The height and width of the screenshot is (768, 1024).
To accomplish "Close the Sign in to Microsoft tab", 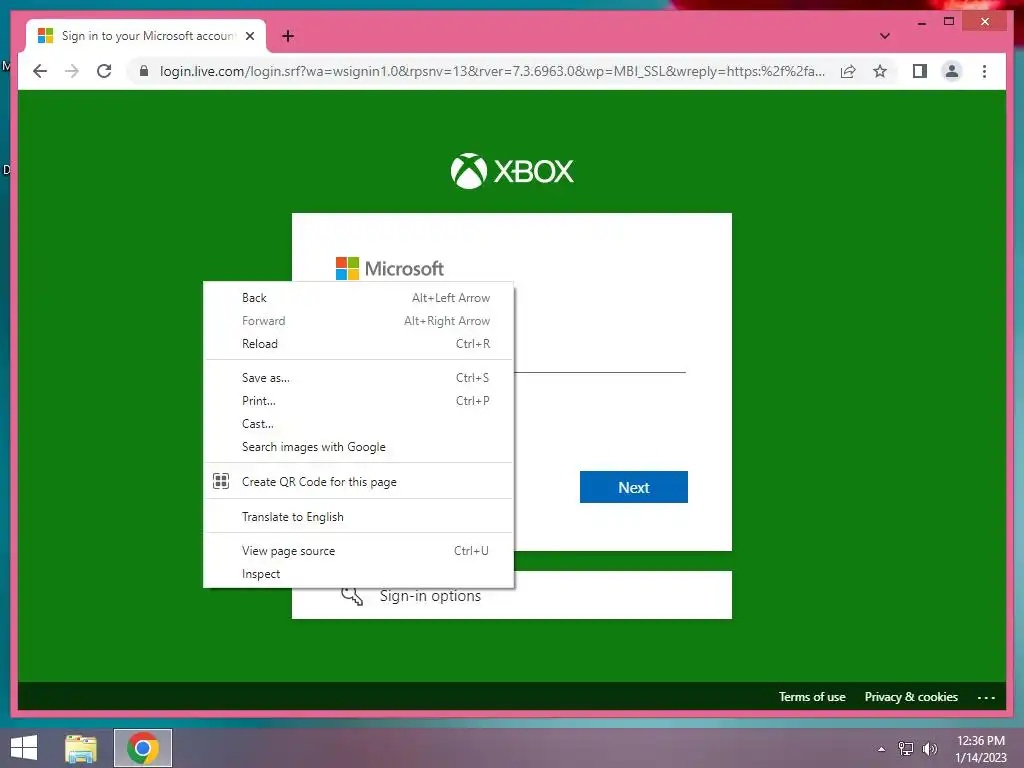I will point(249,36).
